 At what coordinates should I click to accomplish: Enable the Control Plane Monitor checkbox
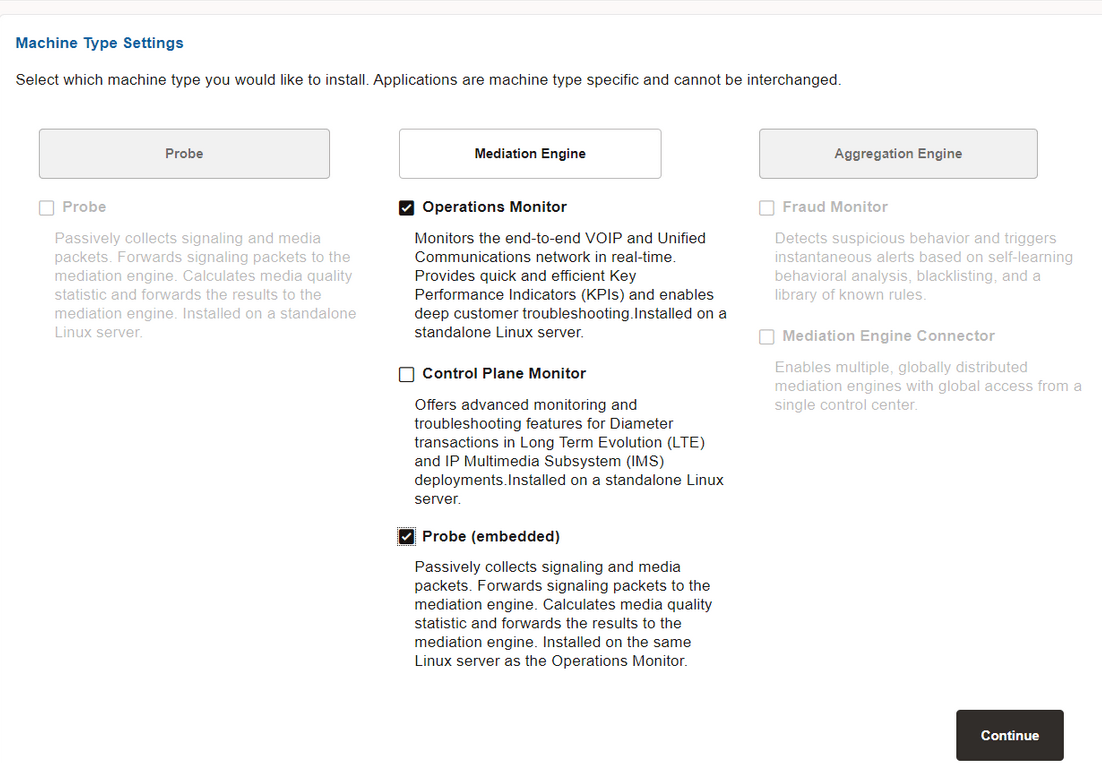406,373
